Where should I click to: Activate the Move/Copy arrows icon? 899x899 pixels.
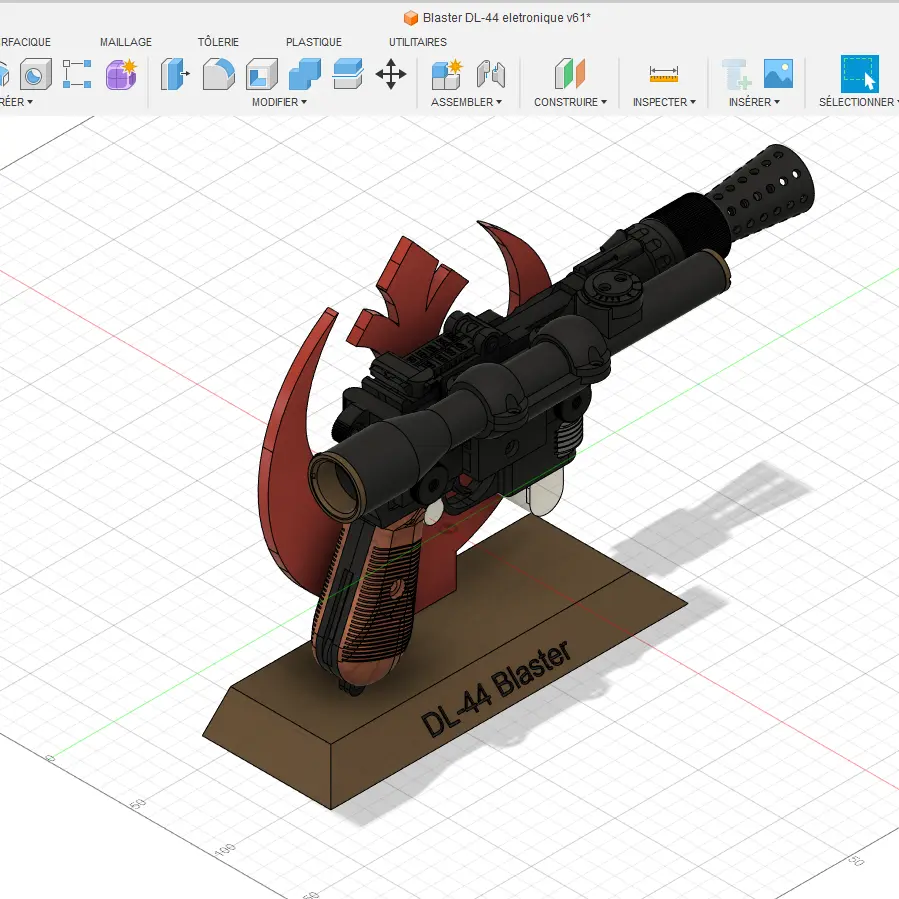pyautogui.click(x=391, y=74)
